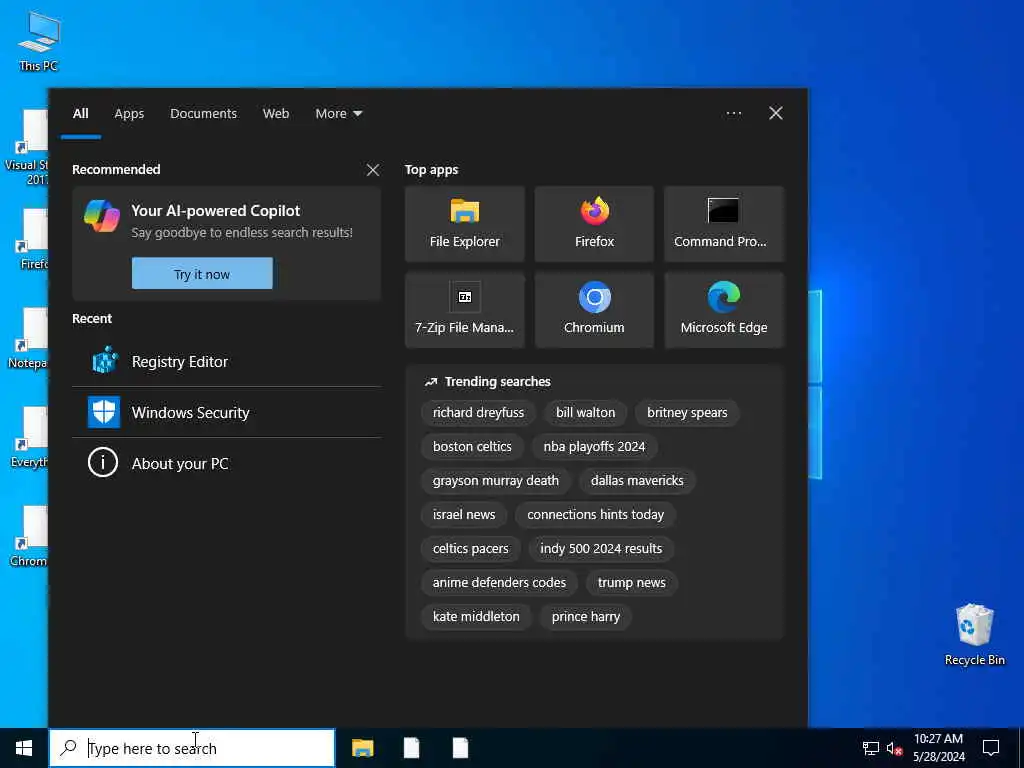The height and width of the screenshot is (768, 1024).
Task: Search trending topic celtics pacers
Action: (x=470, y=549)
